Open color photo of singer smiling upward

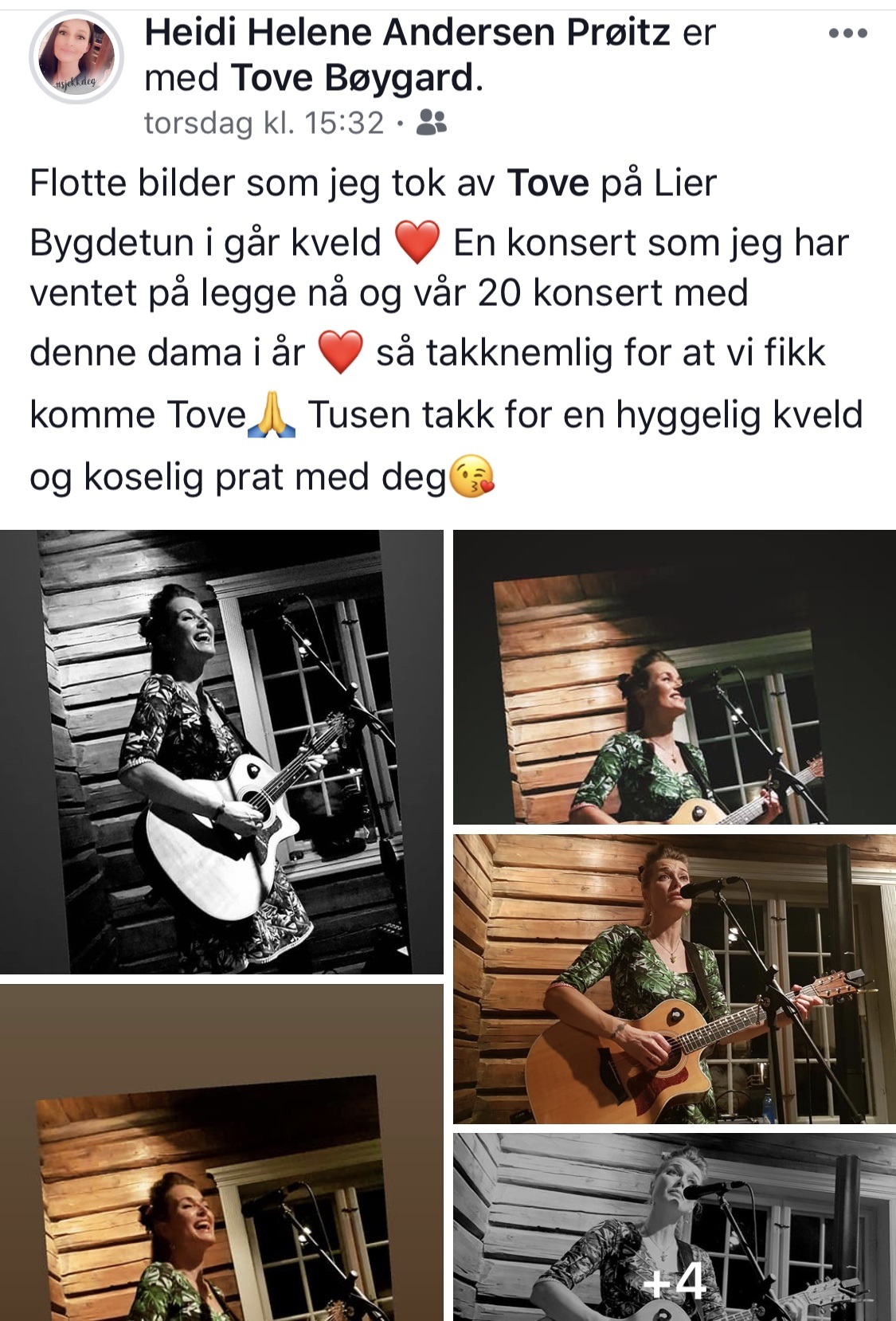[x=675, y=676]
